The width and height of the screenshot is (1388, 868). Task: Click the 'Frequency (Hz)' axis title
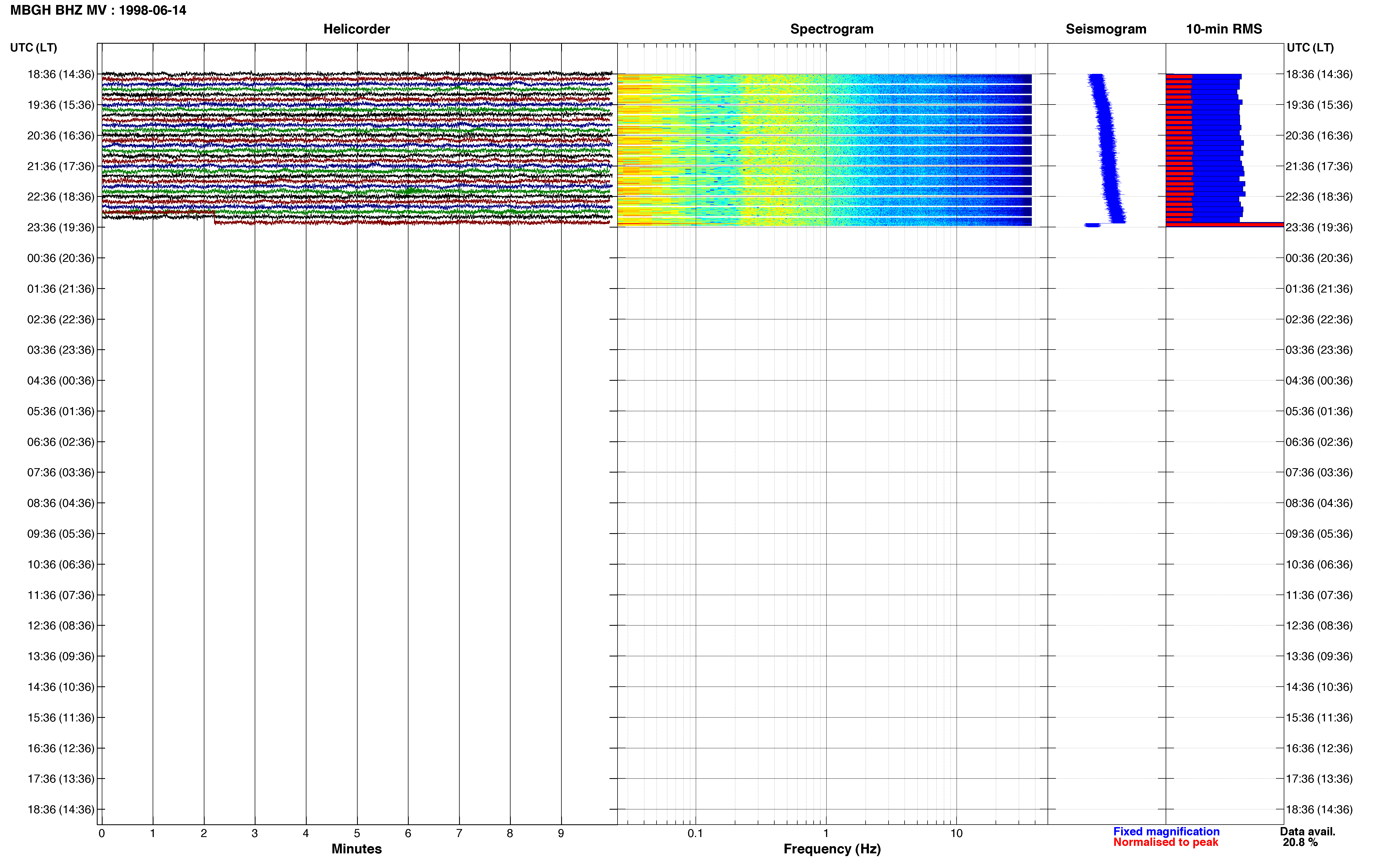click(832, 849)
